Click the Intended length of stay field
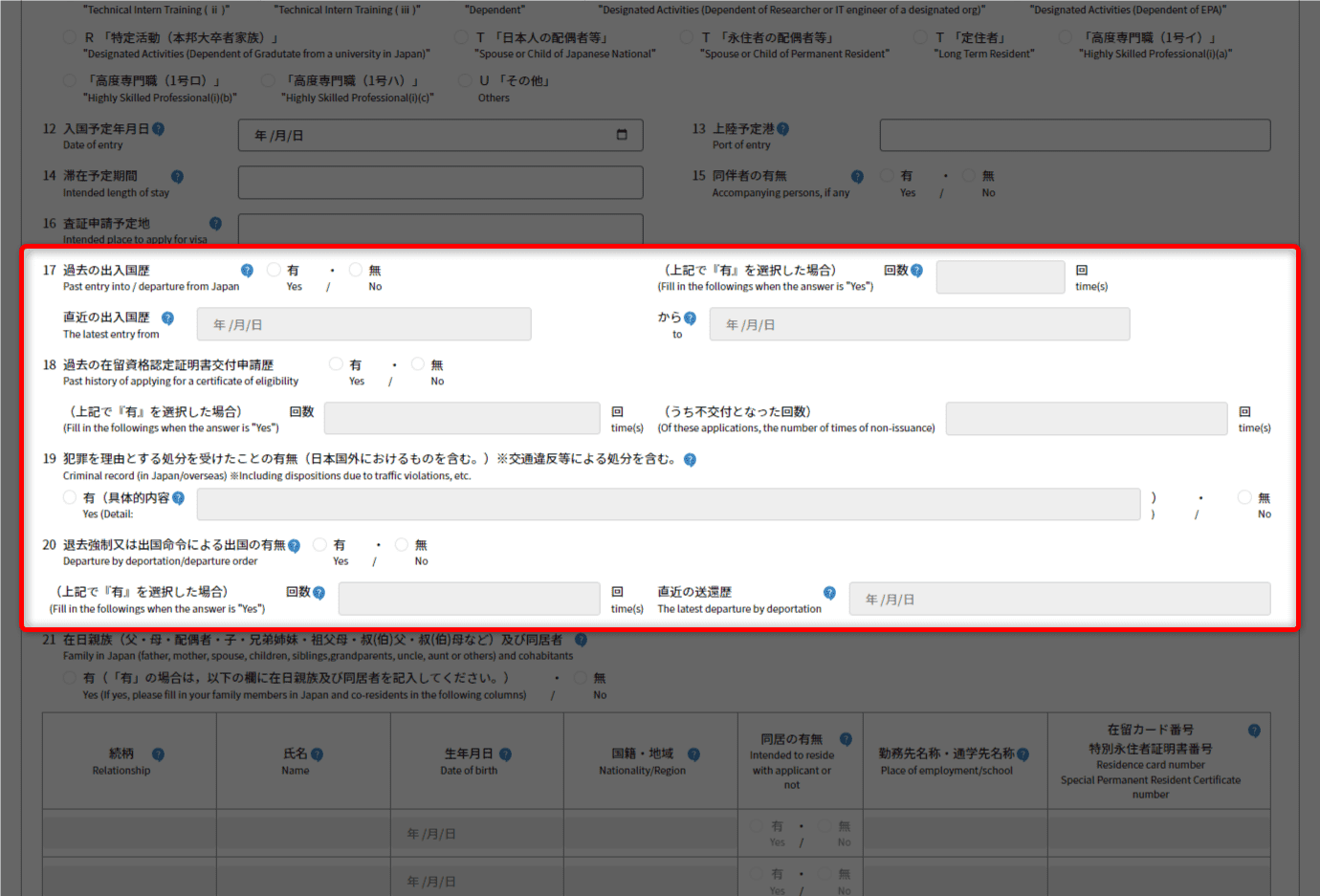The height and width of the screenshot is (896, 1320). click(440, 183)
